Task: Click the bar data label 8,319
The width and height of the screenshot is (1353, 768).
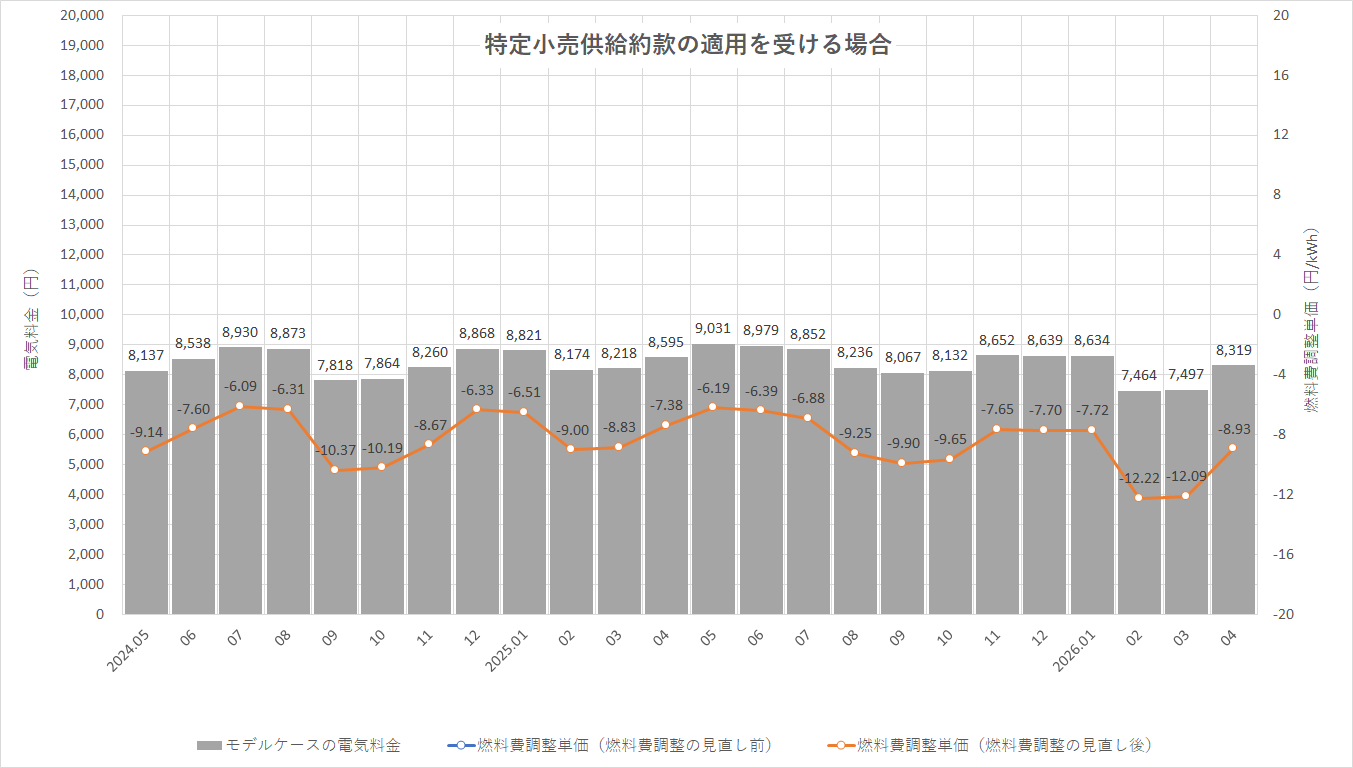Action: pyautogui.click(x=1233, y=350)
